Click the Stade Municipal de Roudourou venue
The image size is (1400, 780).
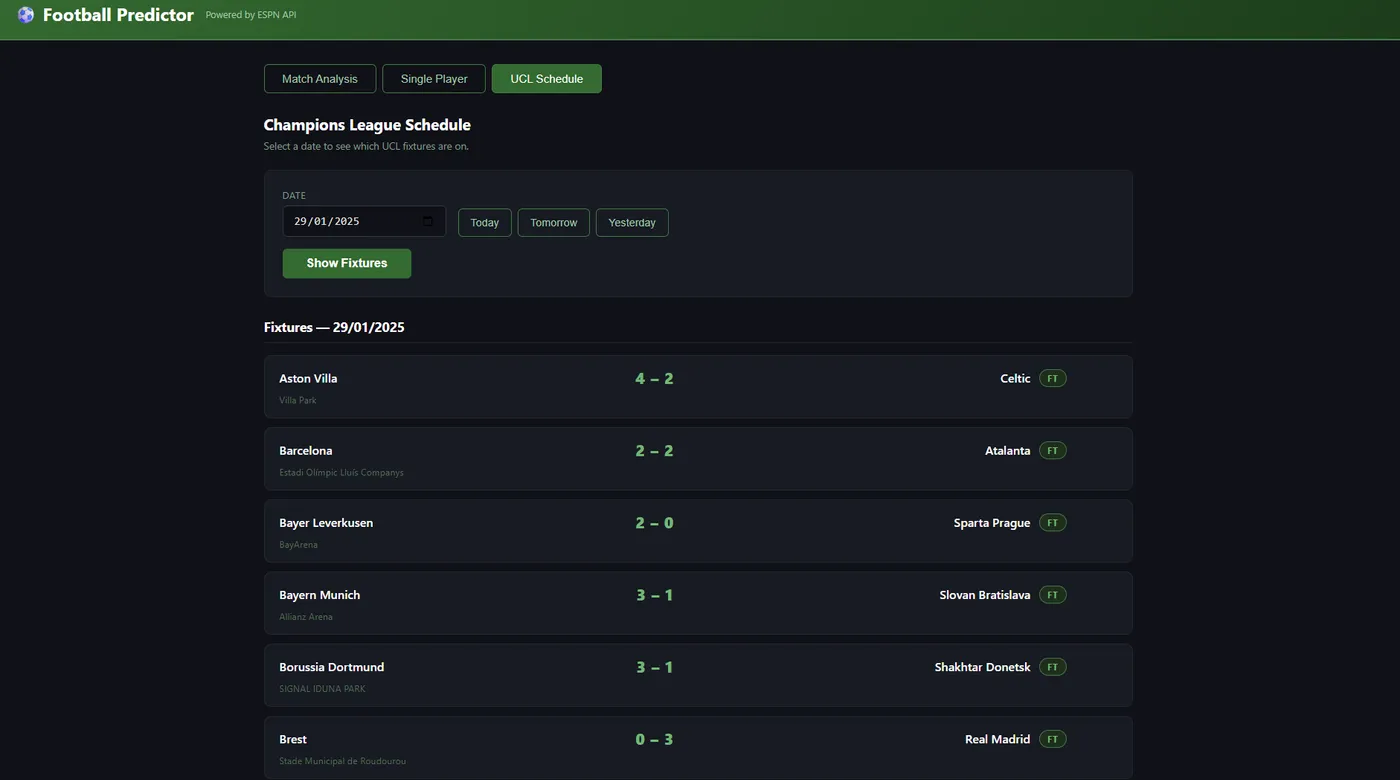pyautogui.click(x=343, y=761)
